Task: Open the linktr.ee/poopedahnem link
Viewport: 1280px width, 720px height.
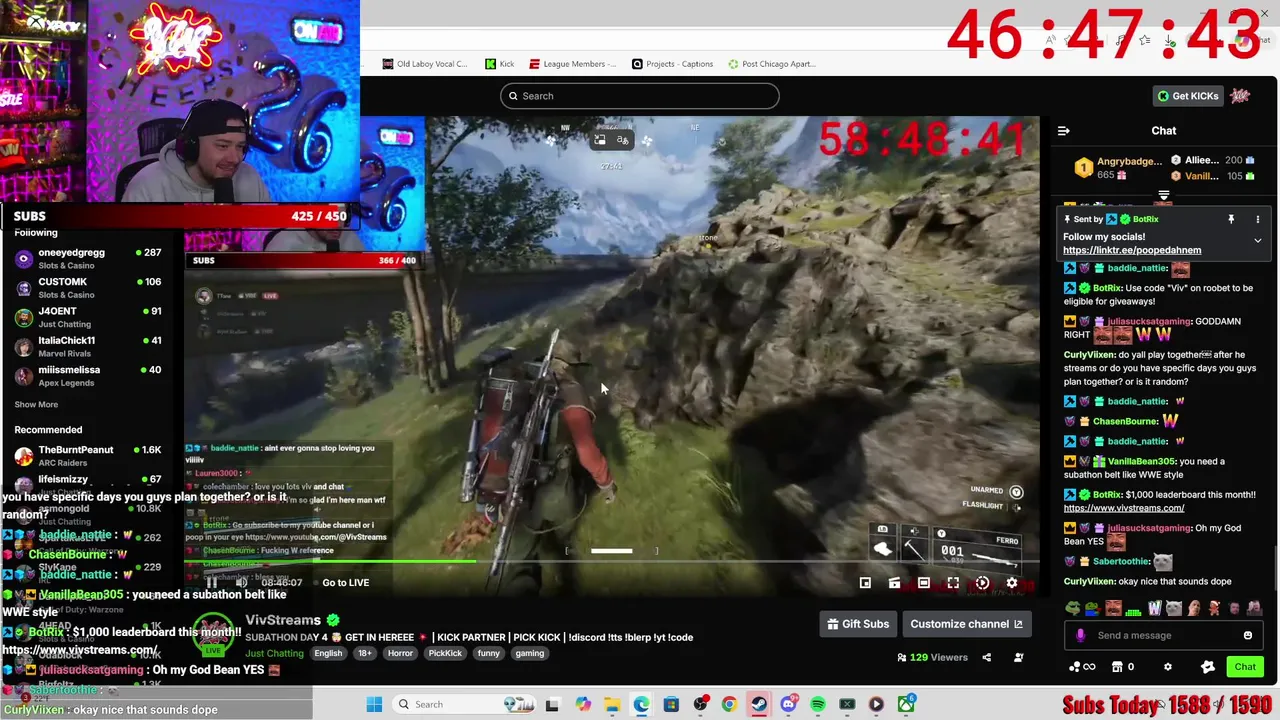Action: (x=1132, y=250)
